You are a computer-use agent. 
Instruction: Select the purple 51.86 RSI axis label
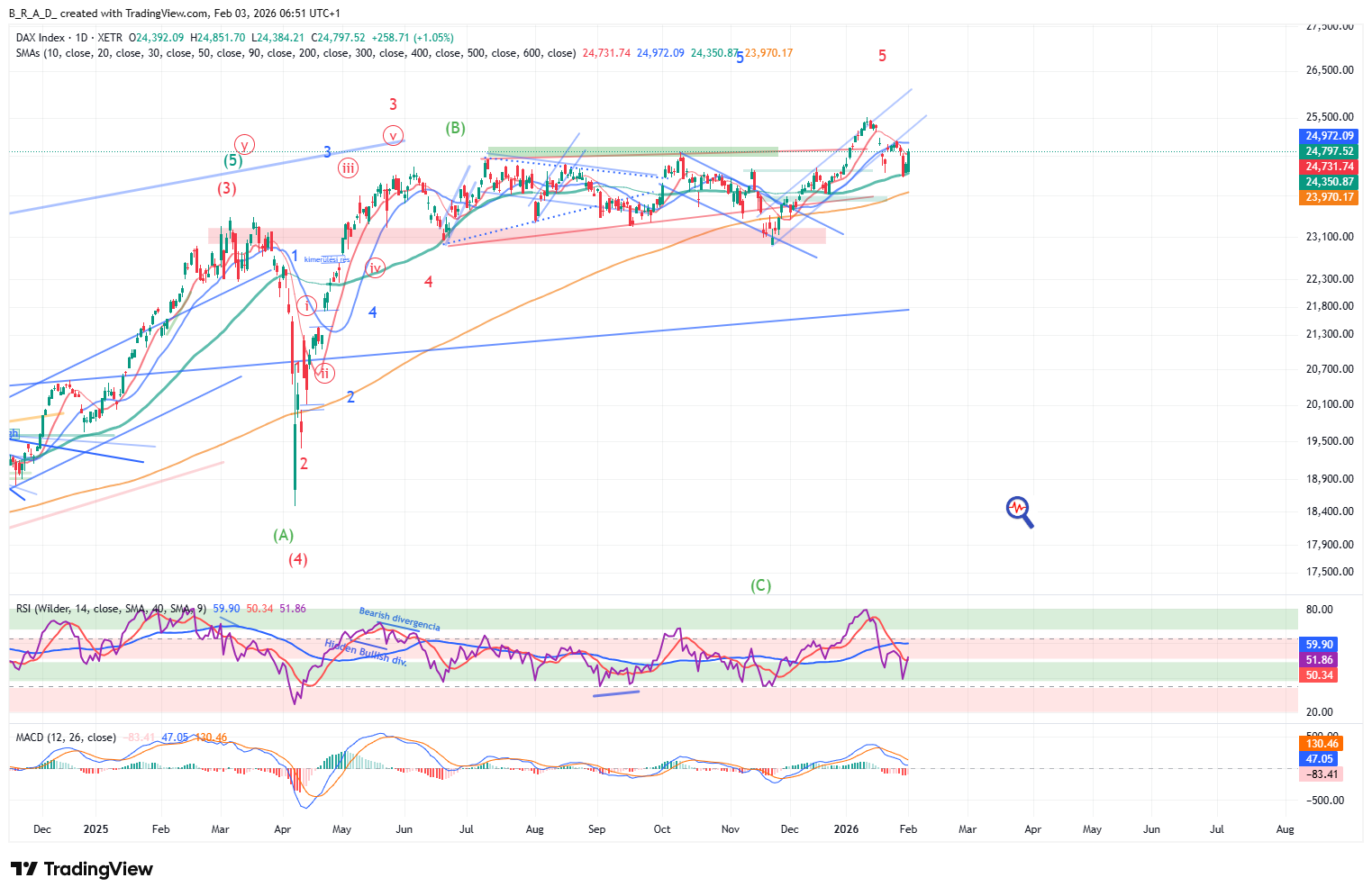pos(1319,660)
